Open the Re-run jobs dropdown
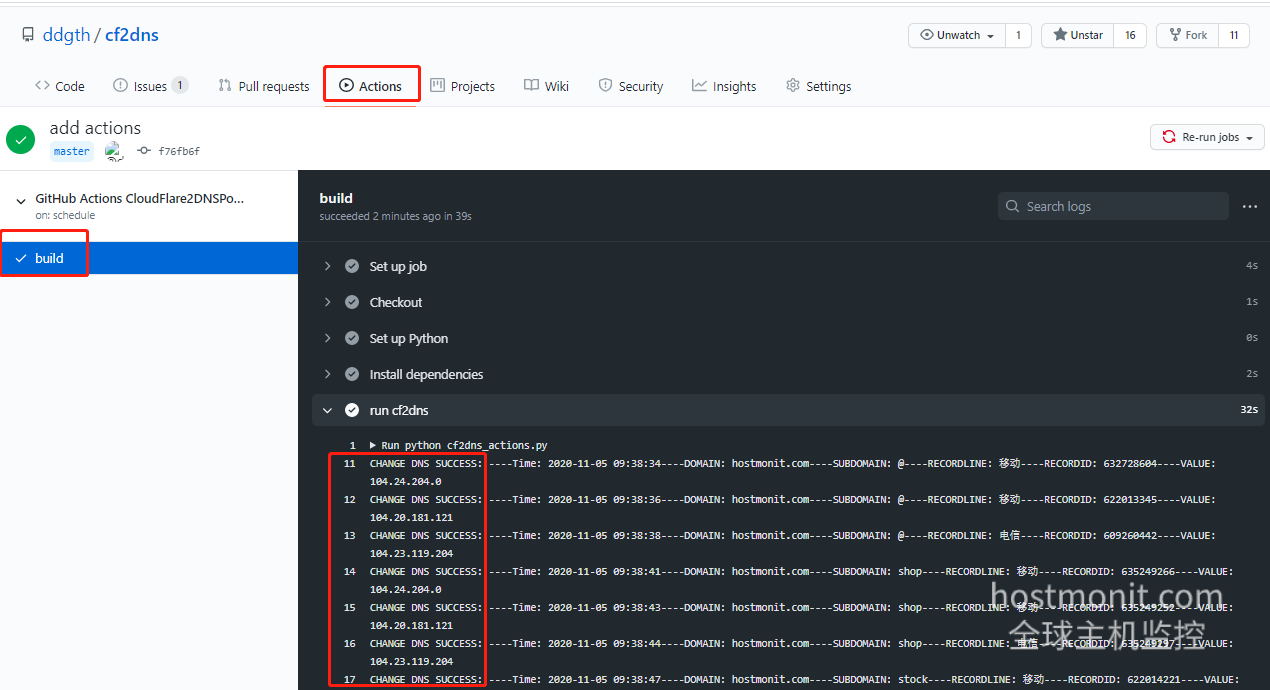 click(x=1207, y=137)
